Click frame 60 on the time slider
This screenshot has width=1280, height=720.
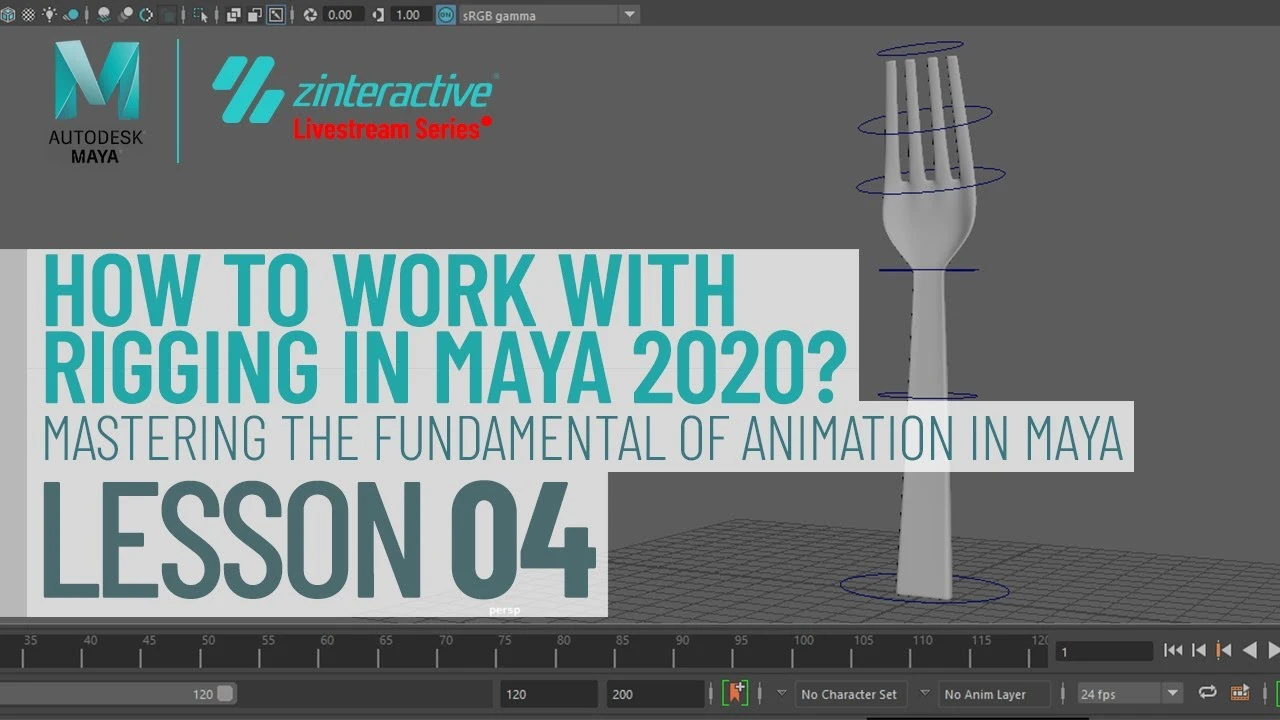(x=327, y=650)
